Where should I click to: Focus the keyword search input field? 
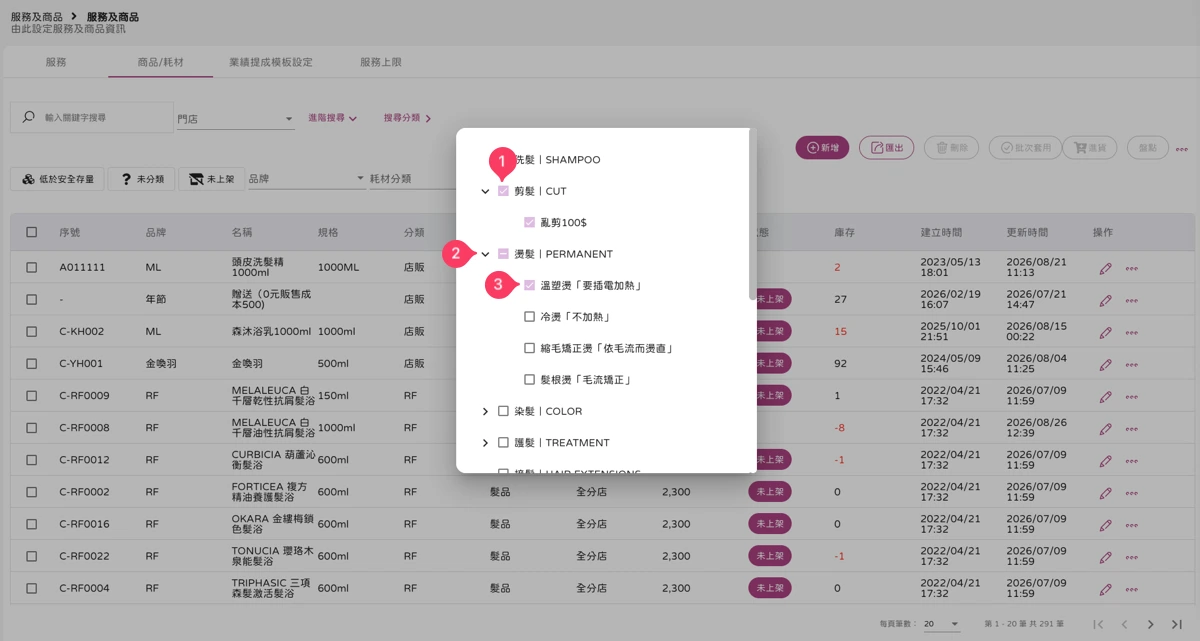coord(105,118)
